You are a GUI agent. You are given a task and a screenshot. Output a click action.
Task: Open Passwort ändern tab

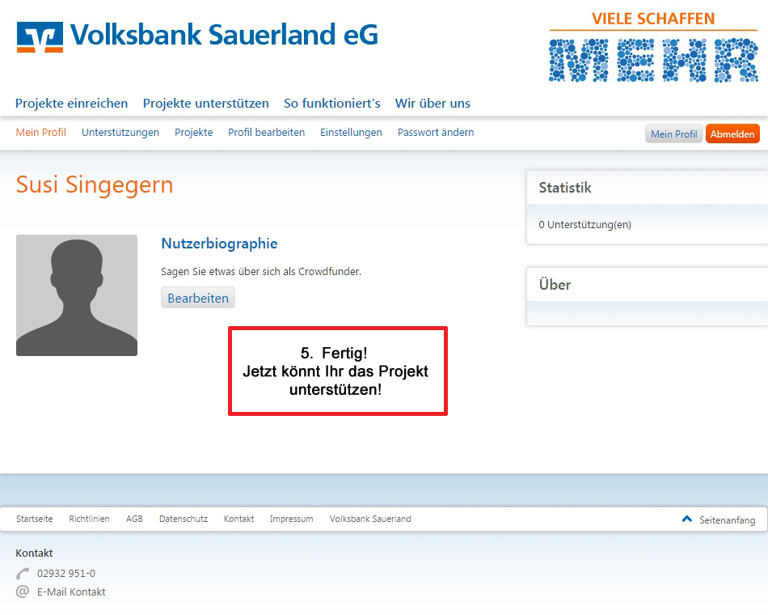click(x=435, y=133)
